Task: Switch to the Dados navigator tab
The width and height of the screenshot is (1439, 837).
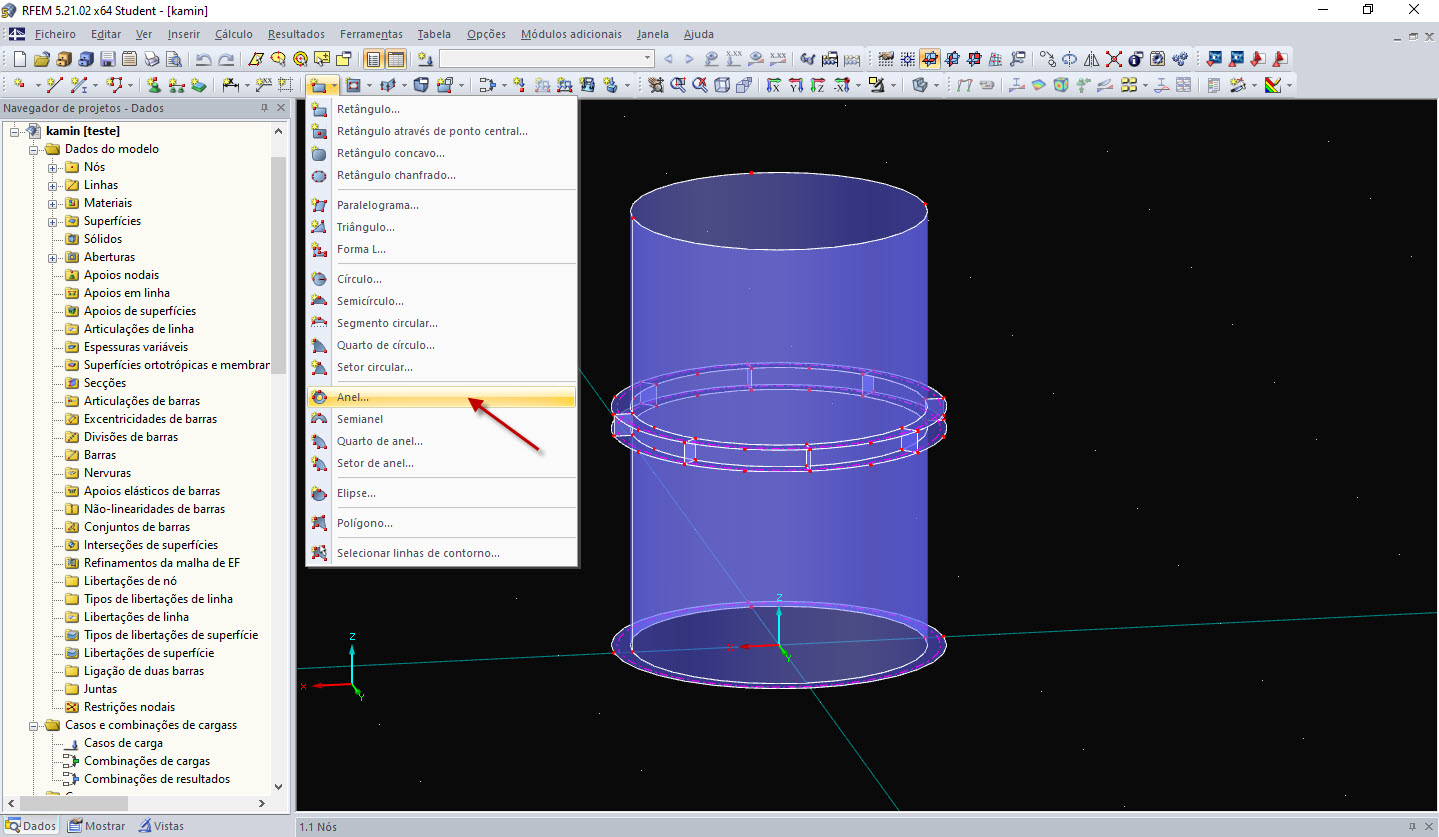Action: pyautogui.click(x=30, y=826)
